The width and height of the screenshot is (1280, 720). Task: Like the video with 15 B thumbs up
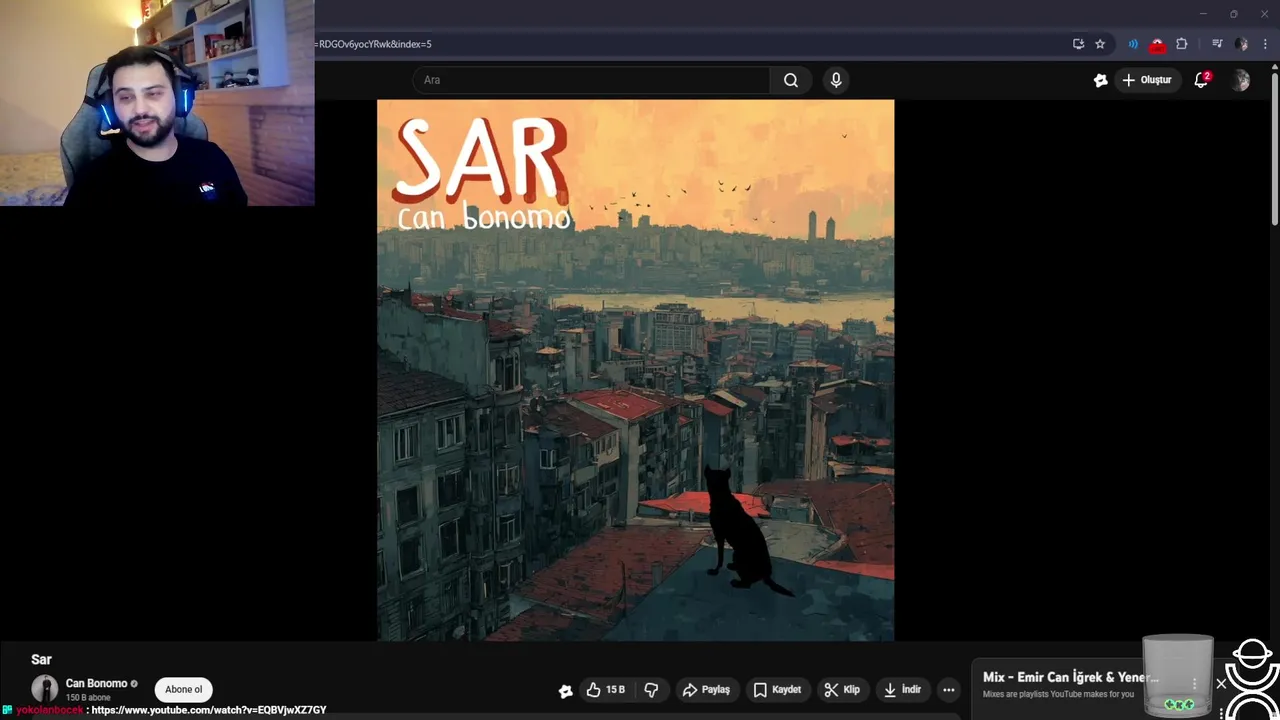[x=607, y=690]
